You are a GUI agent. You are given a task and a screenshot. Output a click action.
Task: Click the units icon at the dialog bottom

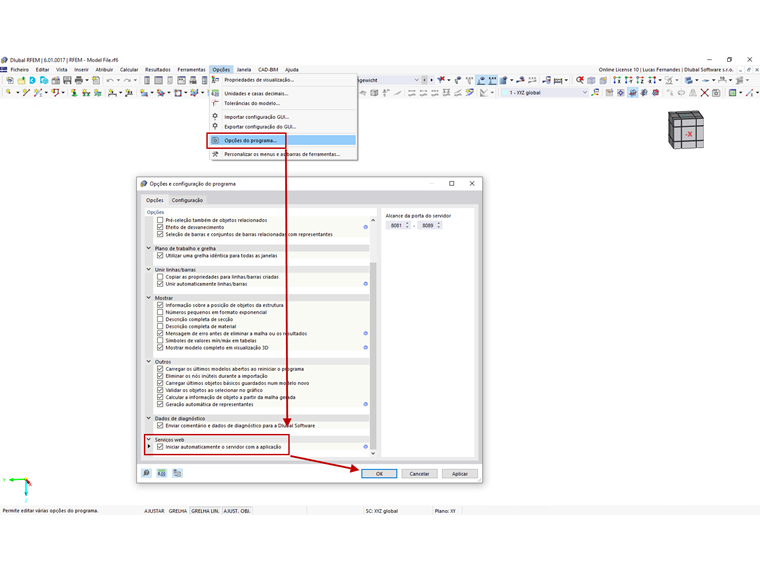point(162,473)
